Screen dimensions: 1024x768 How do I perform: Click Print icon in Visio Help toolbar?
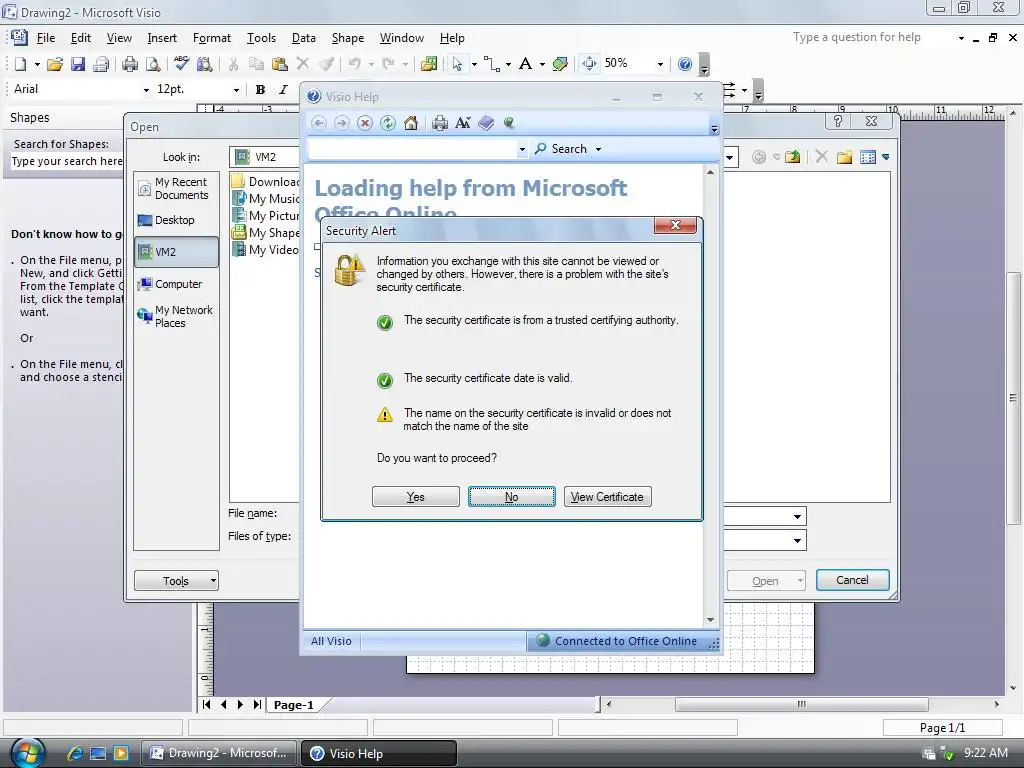pyautogui.click(x=440, y=123)
